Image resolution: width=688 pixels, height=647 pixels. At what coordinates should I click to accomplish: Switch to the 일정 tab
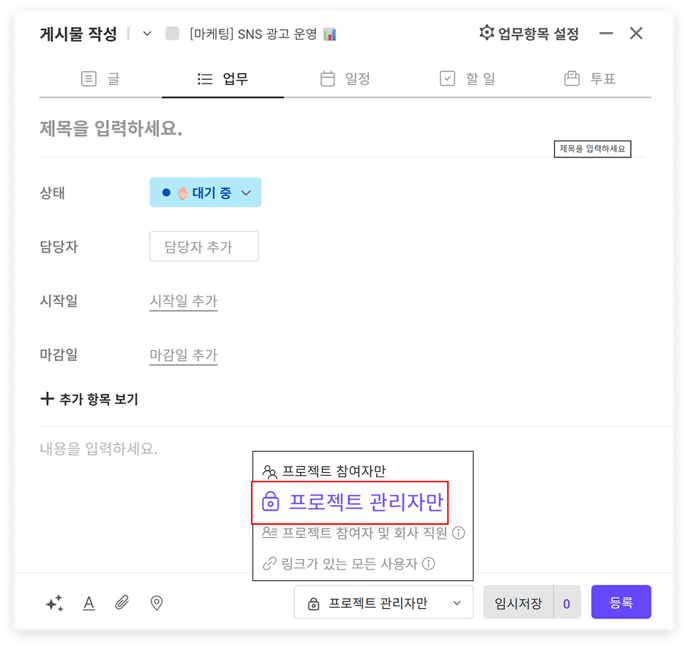pos(344,78)
